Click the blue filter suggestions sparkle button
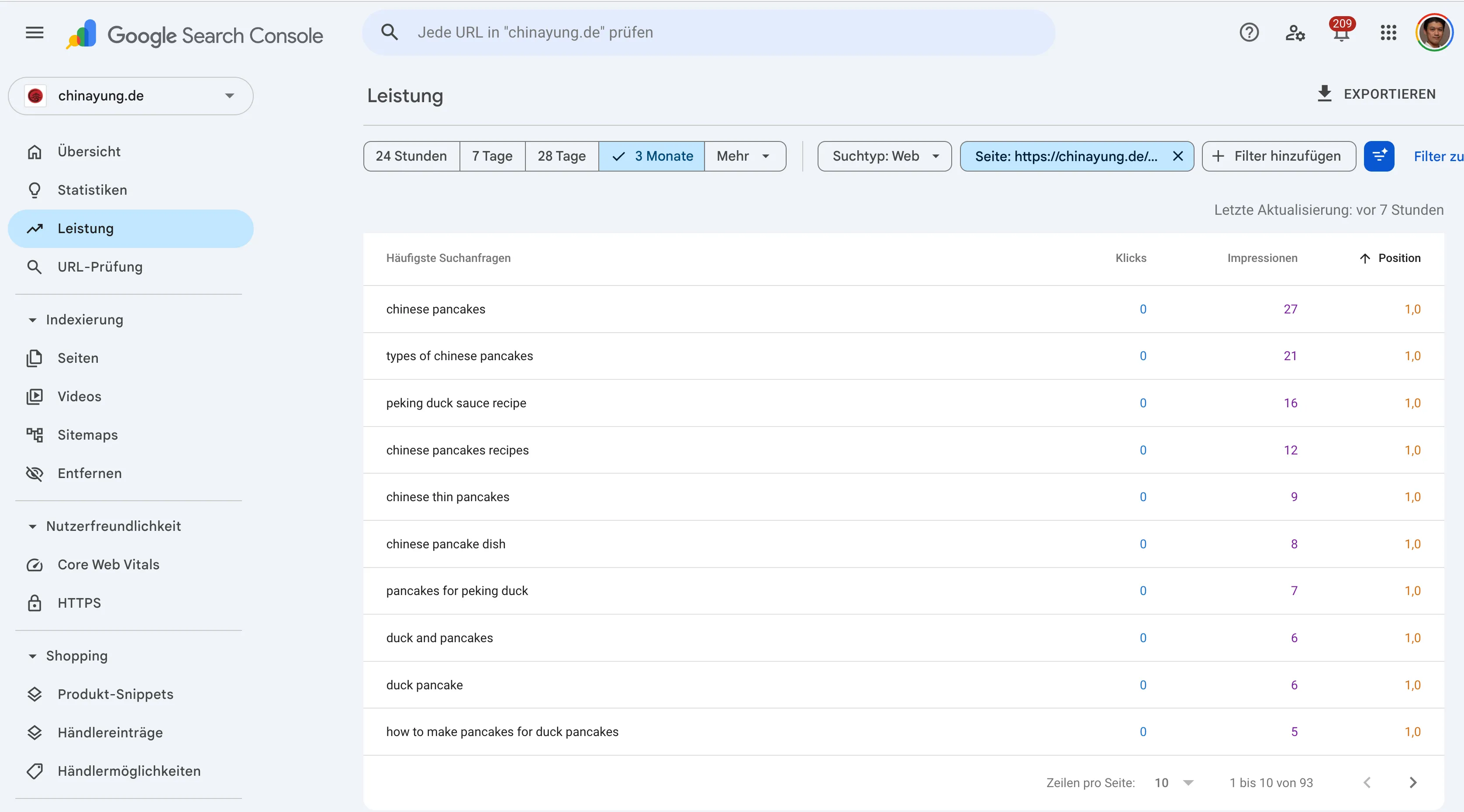The width and height of the screenshot is (1464, 812). pyautogui.click(x=1379, y=156)
